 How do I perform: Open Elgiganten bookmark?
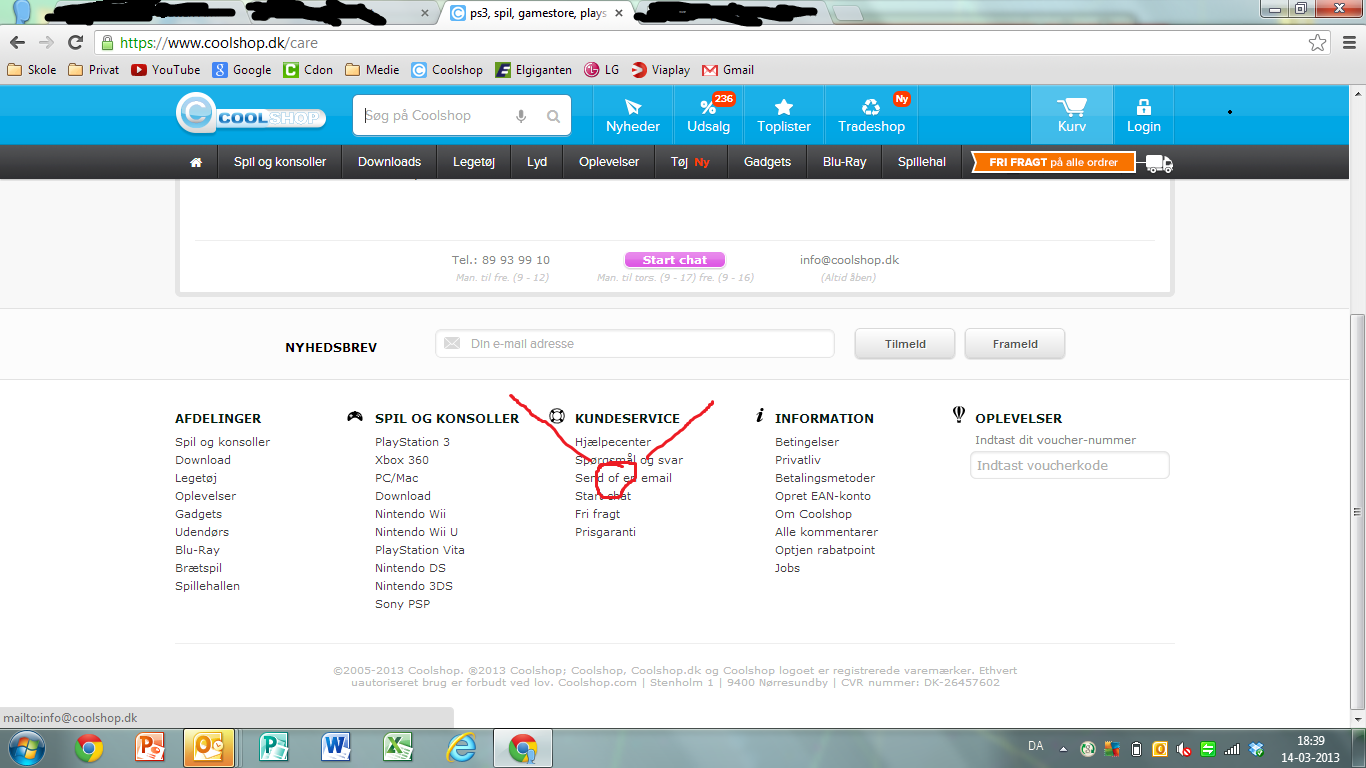coord(534,70)
